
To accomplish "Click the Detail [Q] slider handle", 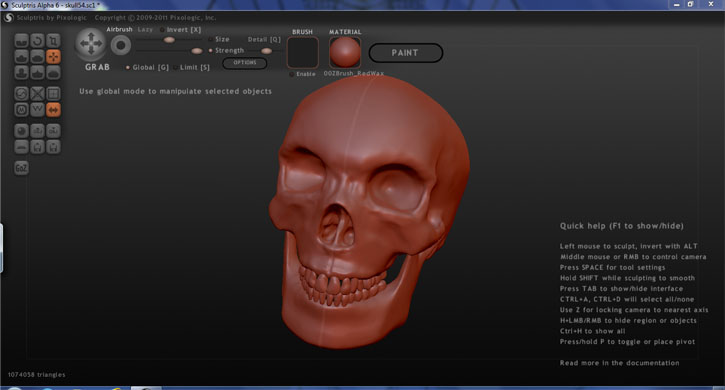I will pos(266,51).
